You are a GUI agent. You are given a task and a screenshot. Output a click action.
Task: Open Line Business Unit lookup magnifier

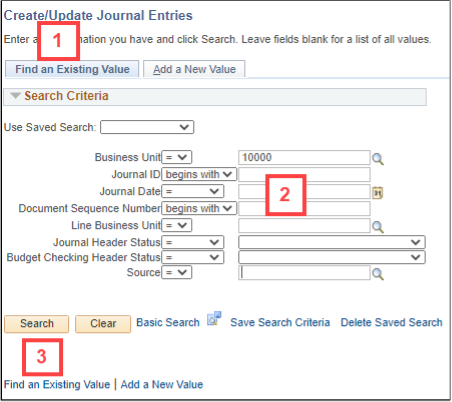378,227
